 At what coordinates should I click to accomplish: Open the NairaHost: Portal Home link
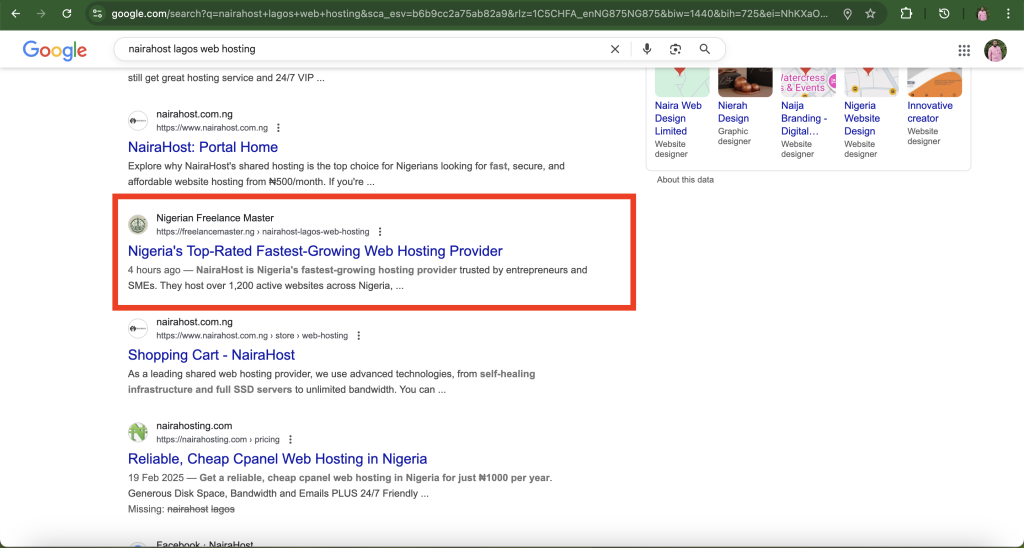coord(203,147)
